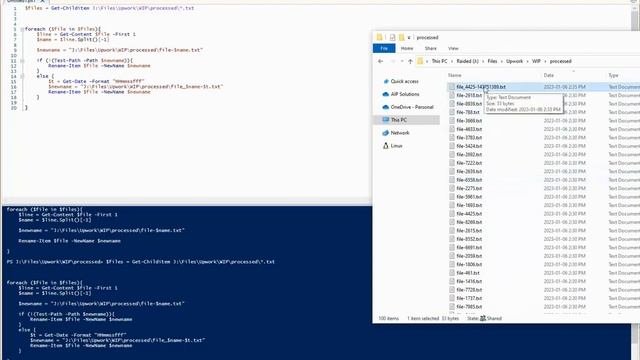Open the View ribbon tab
This screenshot has height=360, width=640.
pos(453,48)
